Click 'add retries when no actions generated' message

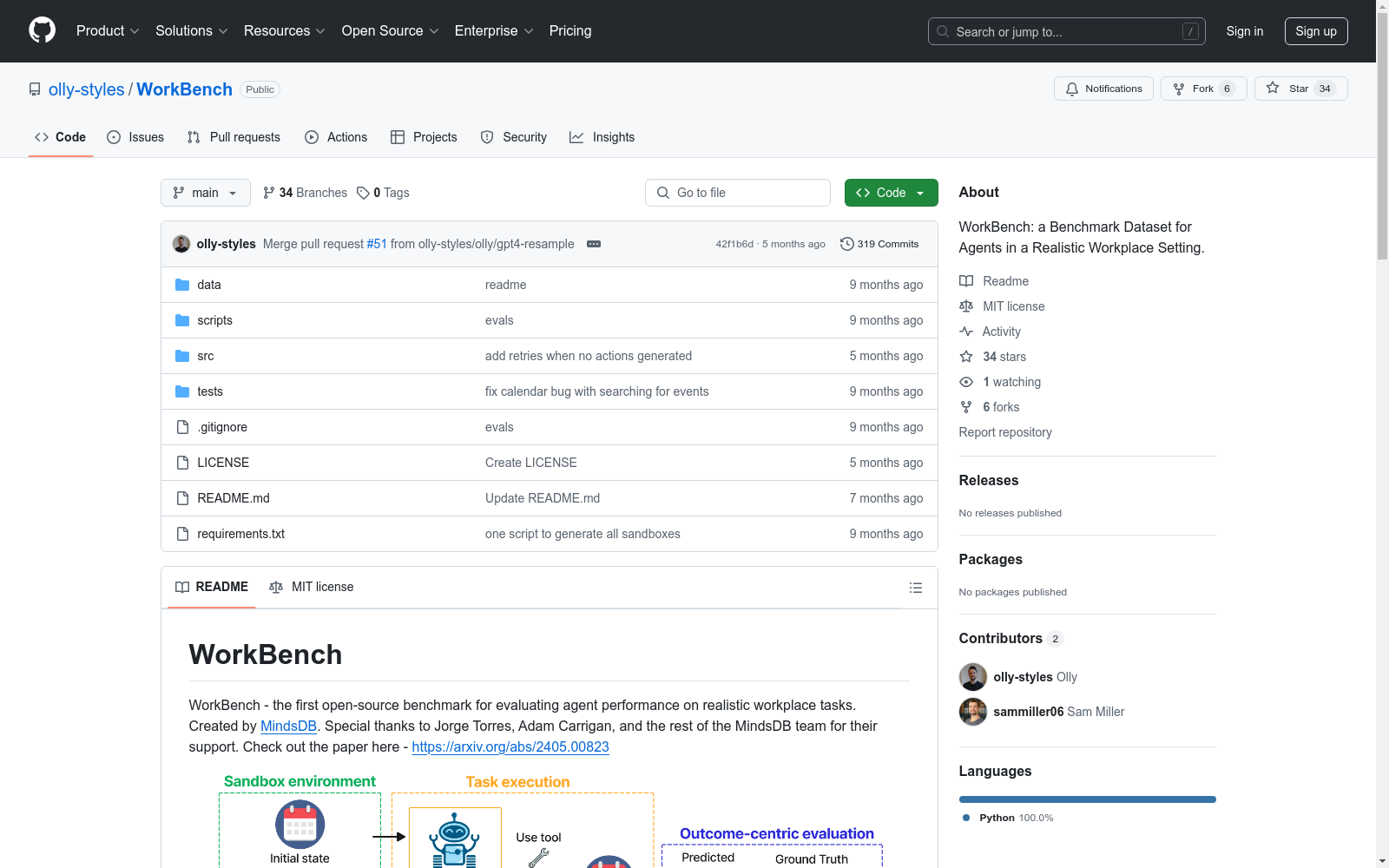(x=589, y=356)
